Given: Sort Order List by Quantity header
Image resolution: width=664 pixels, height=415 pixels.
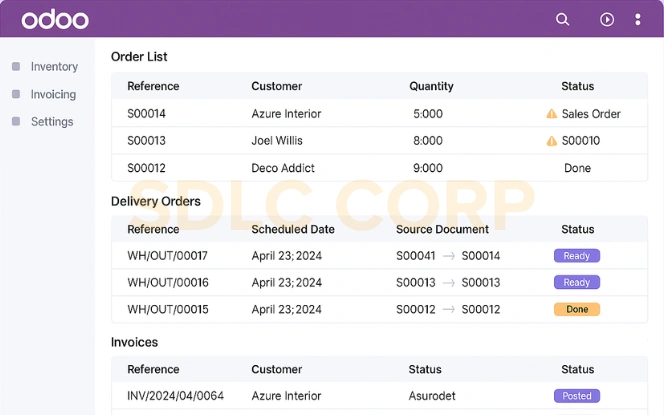Looking at the screenshot, I should [431, 86].
